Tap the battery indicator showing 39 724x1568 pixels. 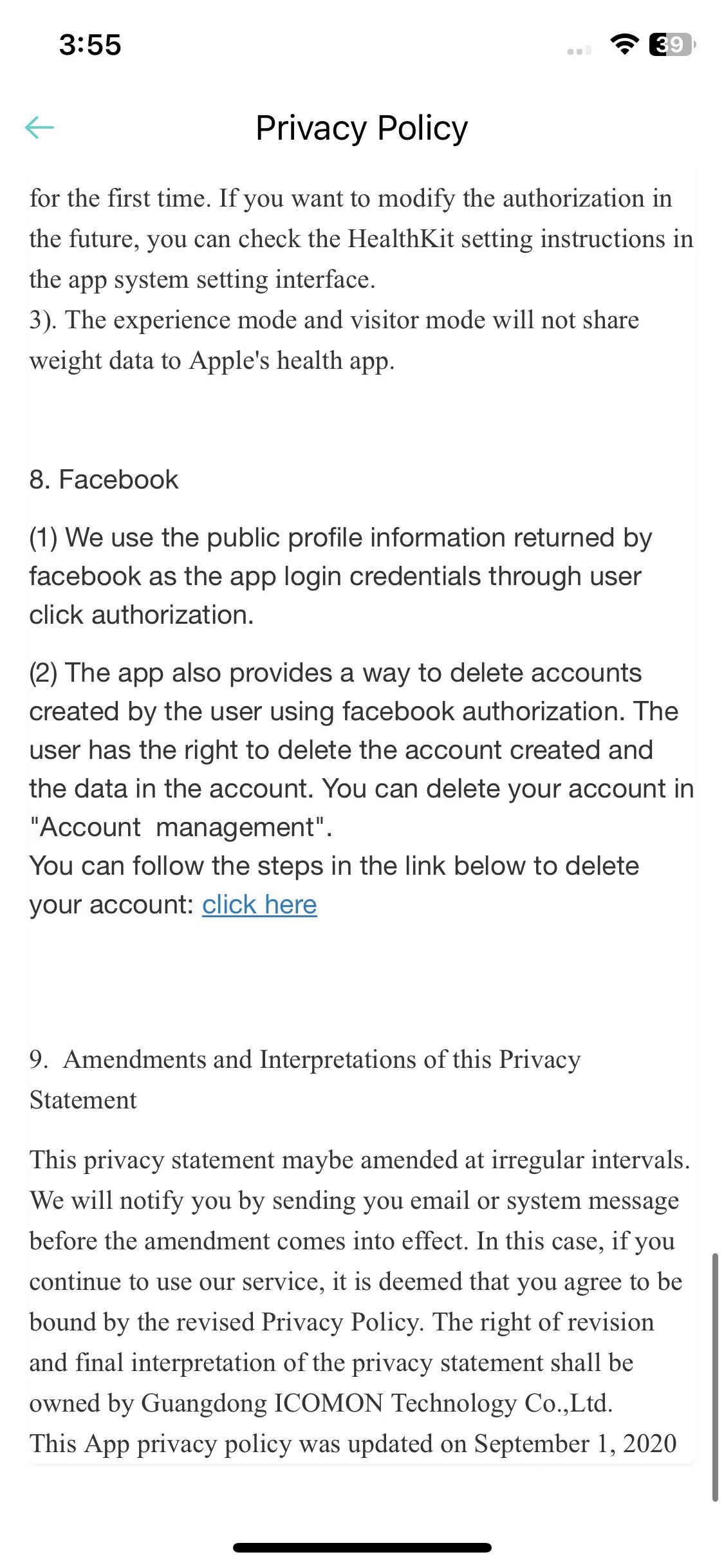pos(673,44)
